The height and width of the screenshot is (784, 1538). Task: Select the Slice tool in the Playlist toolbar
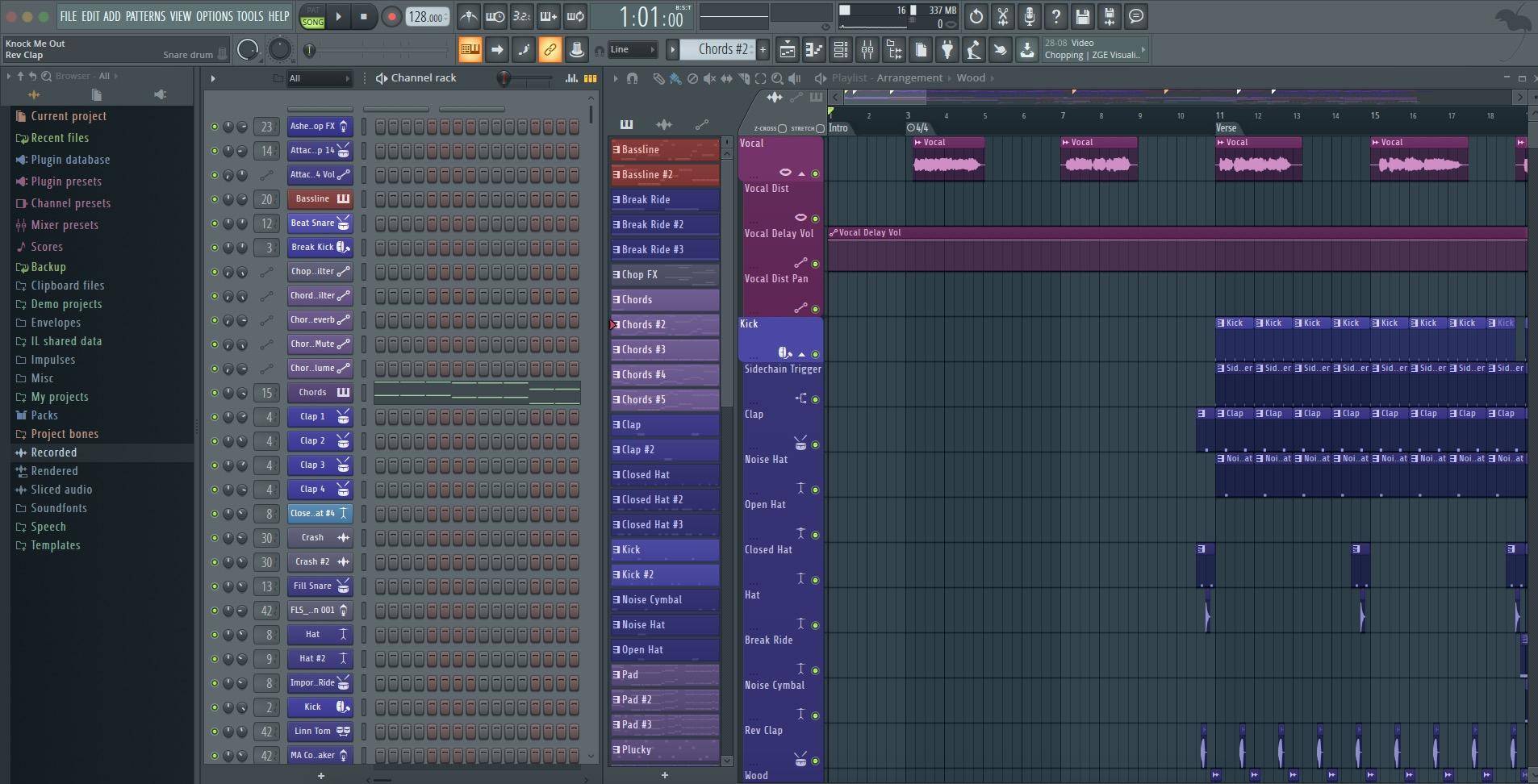[x=744, y=77]
